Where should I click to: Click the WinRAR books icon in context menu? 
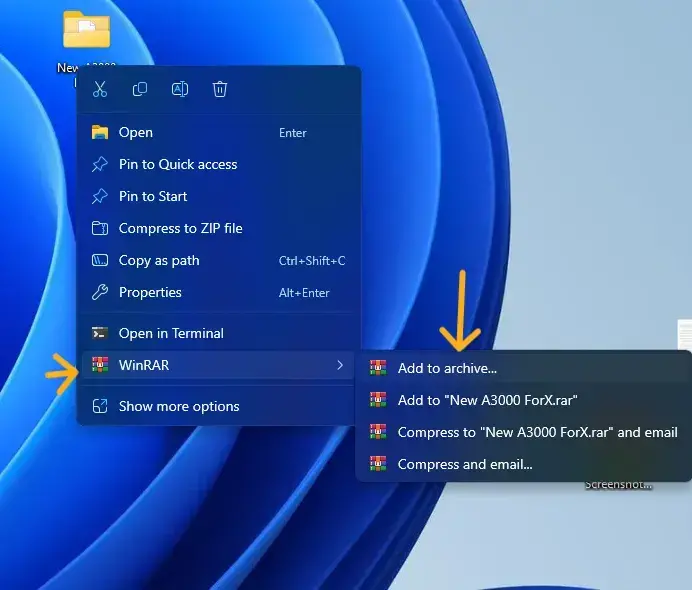tap(100, 366)
